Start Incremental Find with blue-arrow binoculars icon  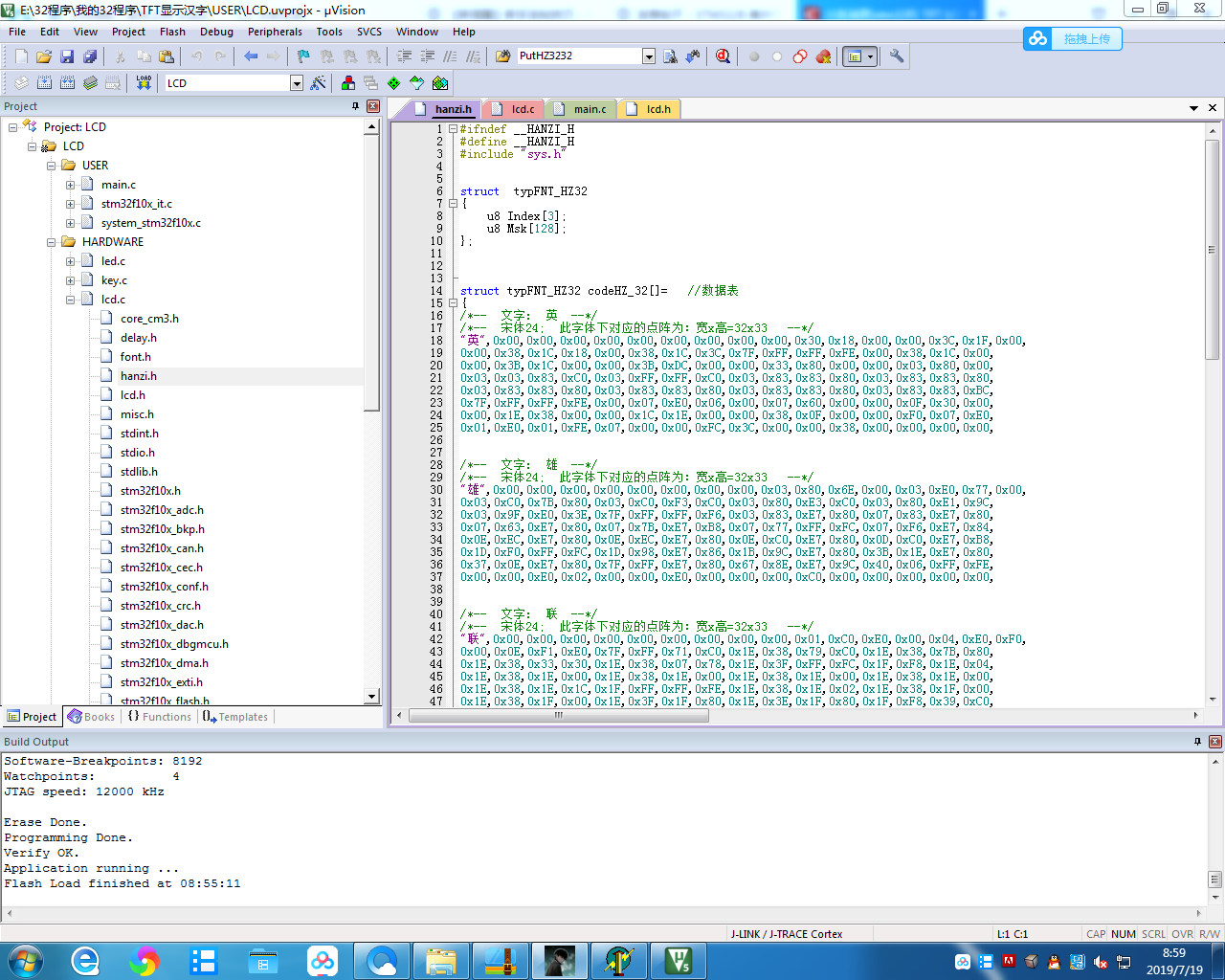click(693, 56)
